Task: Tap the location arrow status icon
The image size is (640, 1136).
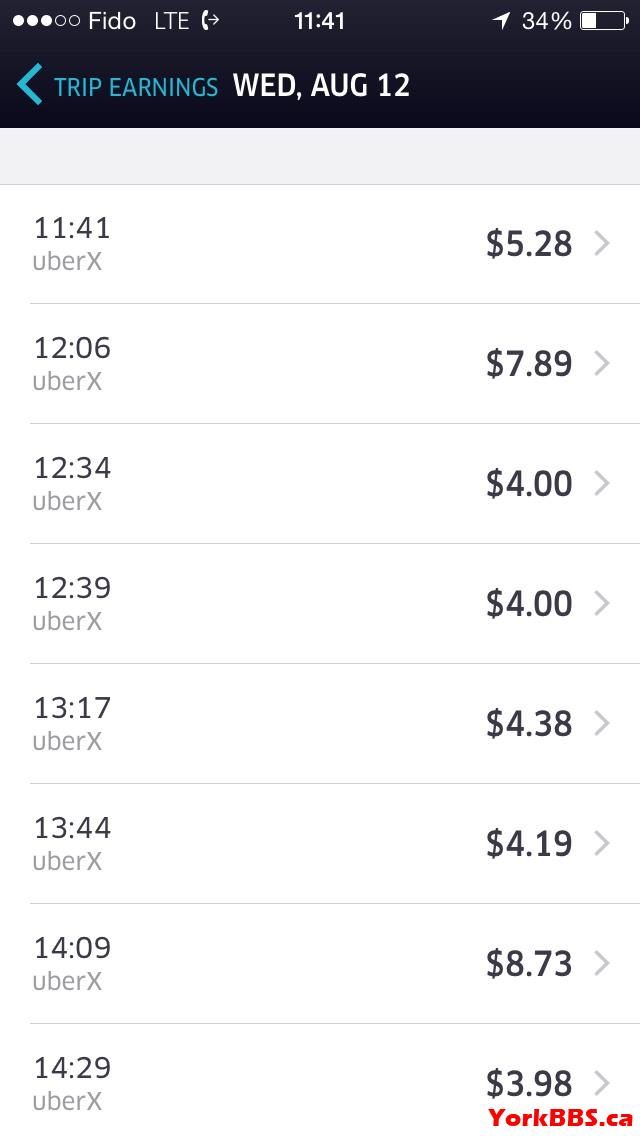Action: coord(502,20)
